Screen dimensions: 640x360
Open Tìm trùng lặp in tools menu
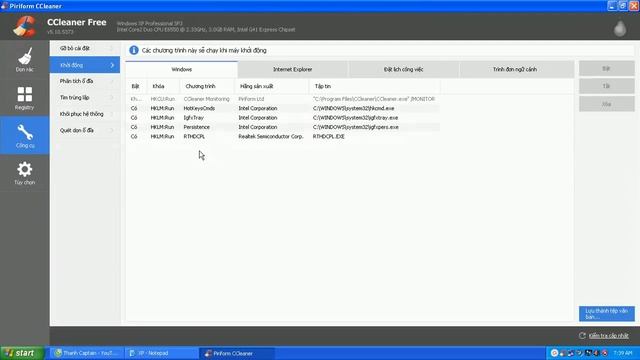click(85, 98)
